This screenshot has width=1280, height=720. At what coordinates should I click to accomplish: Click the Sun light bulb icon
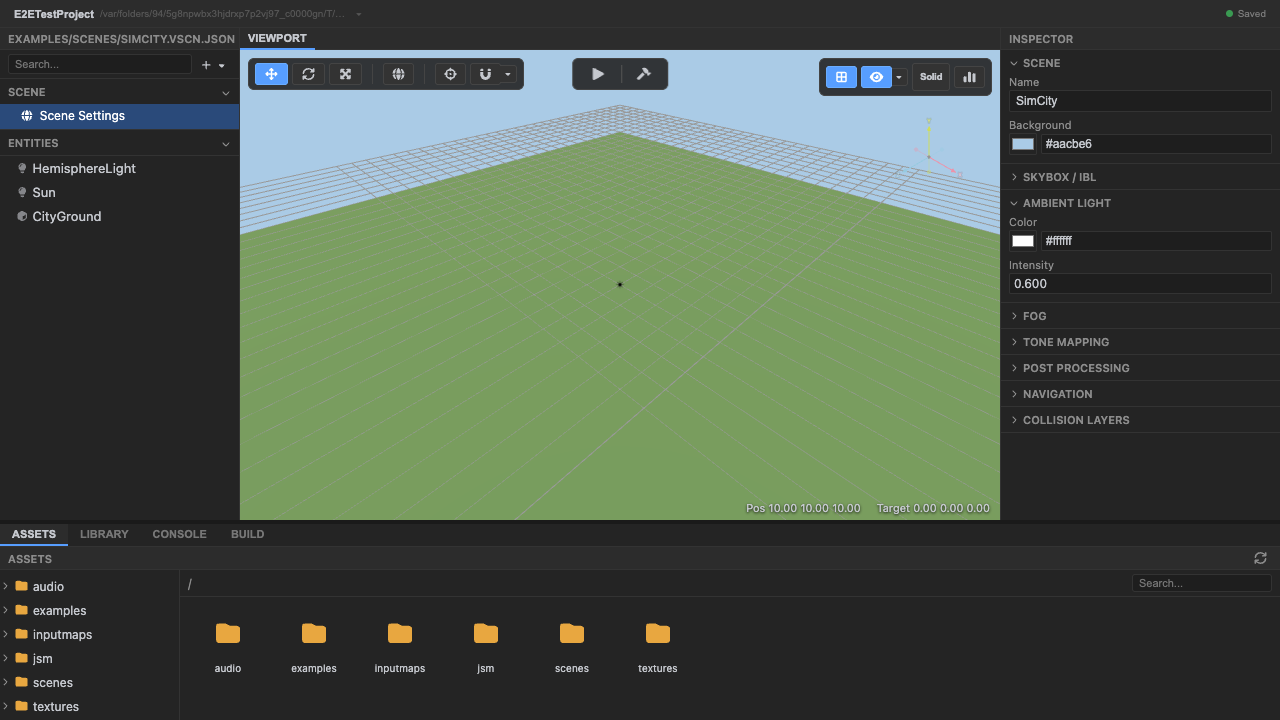tap(22, 193)
